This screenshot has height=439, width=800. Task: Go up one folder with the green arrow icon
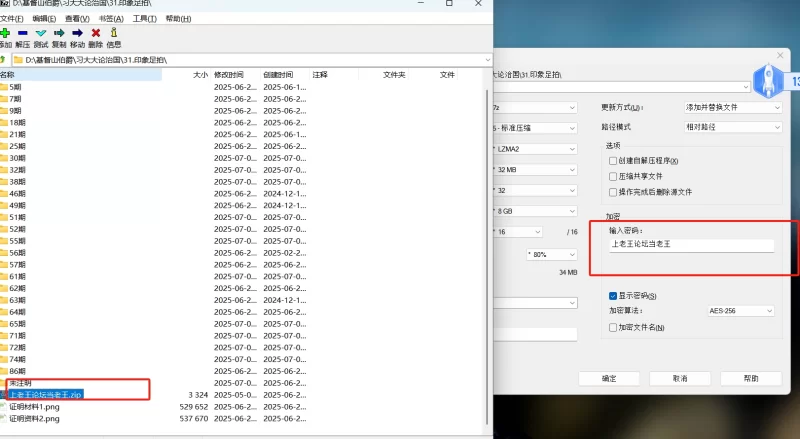(x=3, y=60)
